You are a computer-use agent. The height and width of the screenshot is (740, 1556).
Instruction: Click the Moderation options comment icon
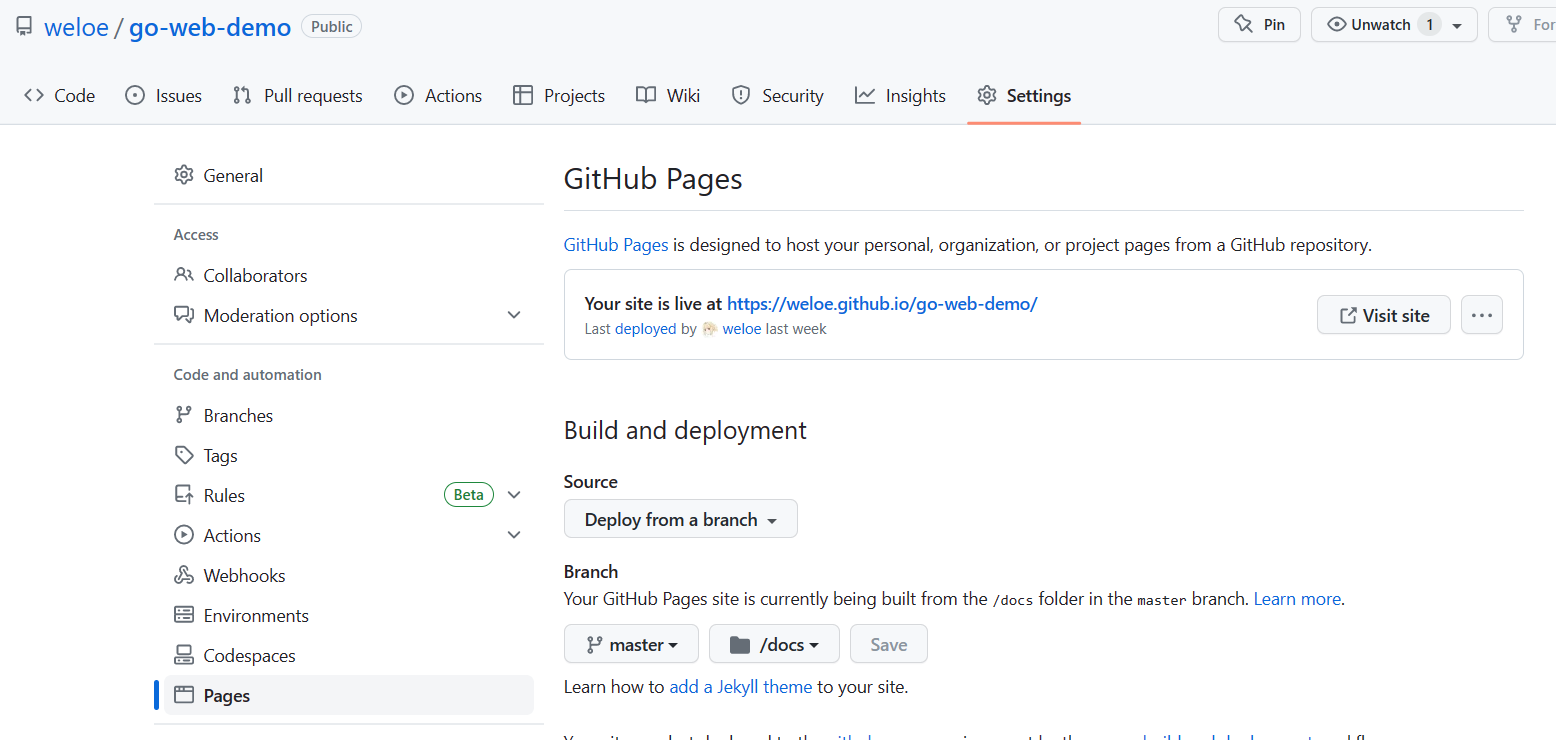click(184, 315)
